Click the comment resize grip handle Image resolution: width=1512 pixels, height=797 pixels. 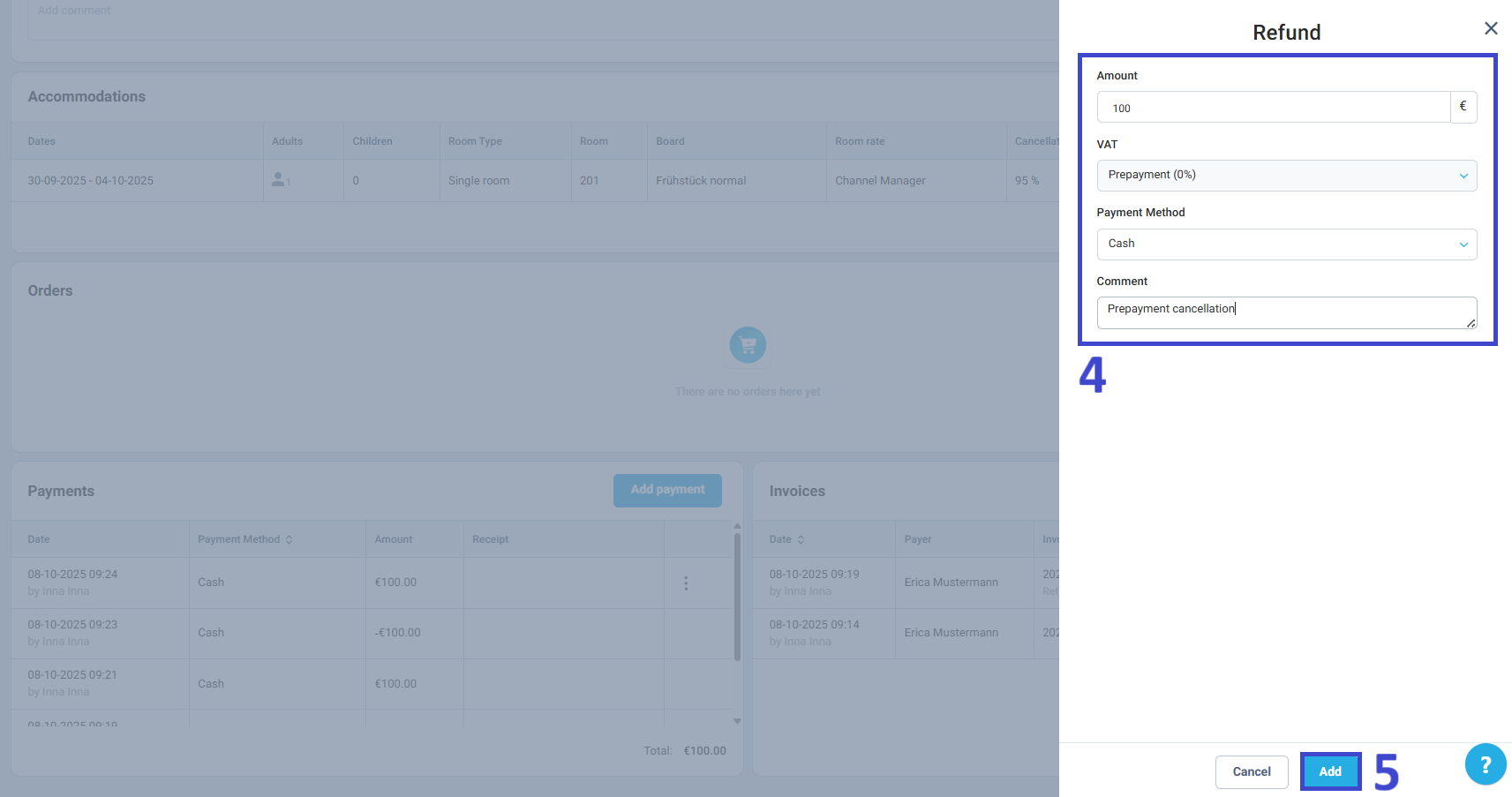[x=1471, y=323]
